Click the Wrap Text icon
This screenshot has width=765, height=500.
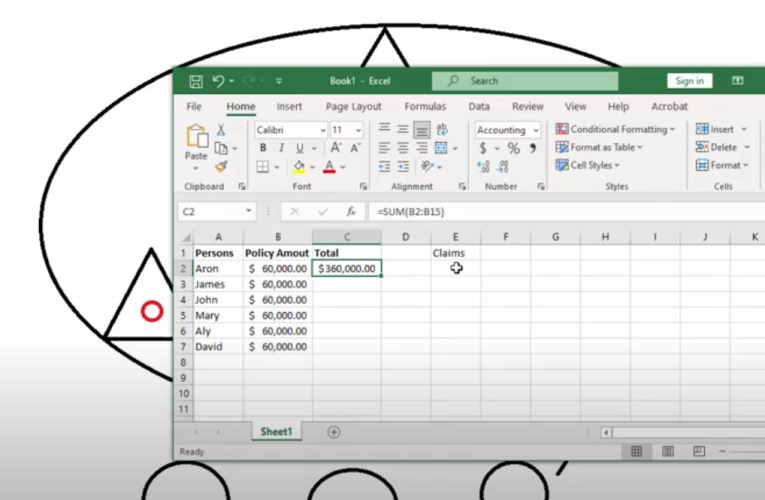442,129
